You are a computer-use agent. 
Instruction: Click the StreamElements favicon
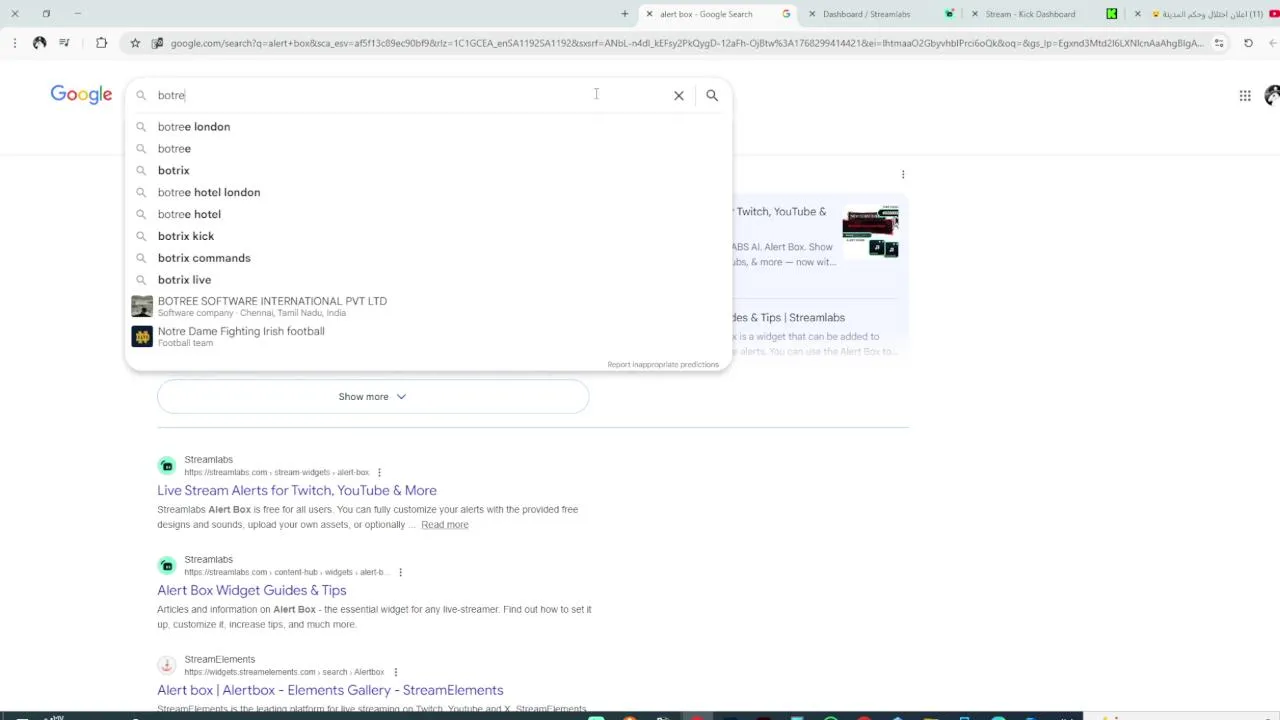[167, 665]
